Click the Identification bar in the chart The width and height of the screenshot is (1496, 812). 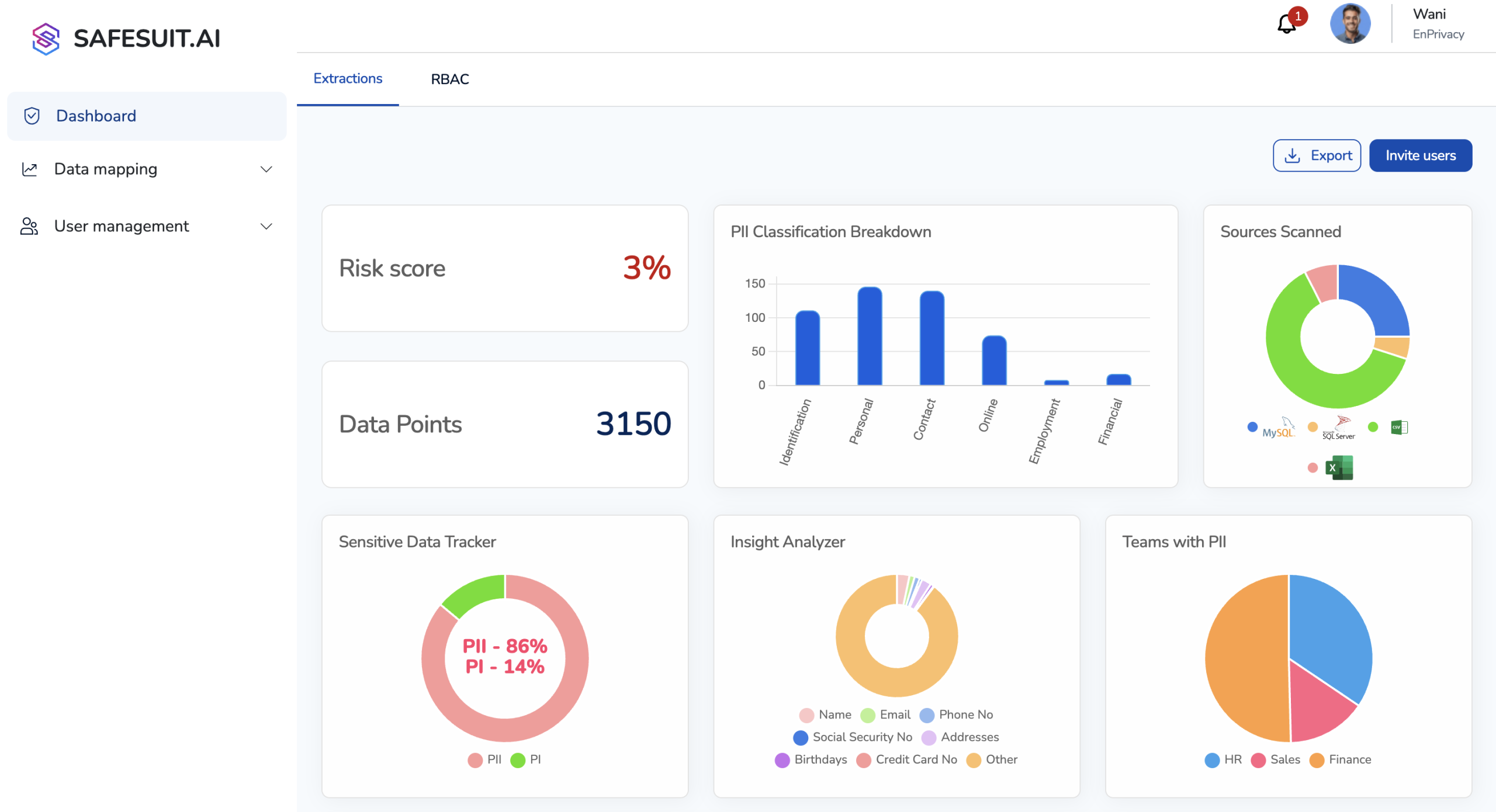pos(808,348)
